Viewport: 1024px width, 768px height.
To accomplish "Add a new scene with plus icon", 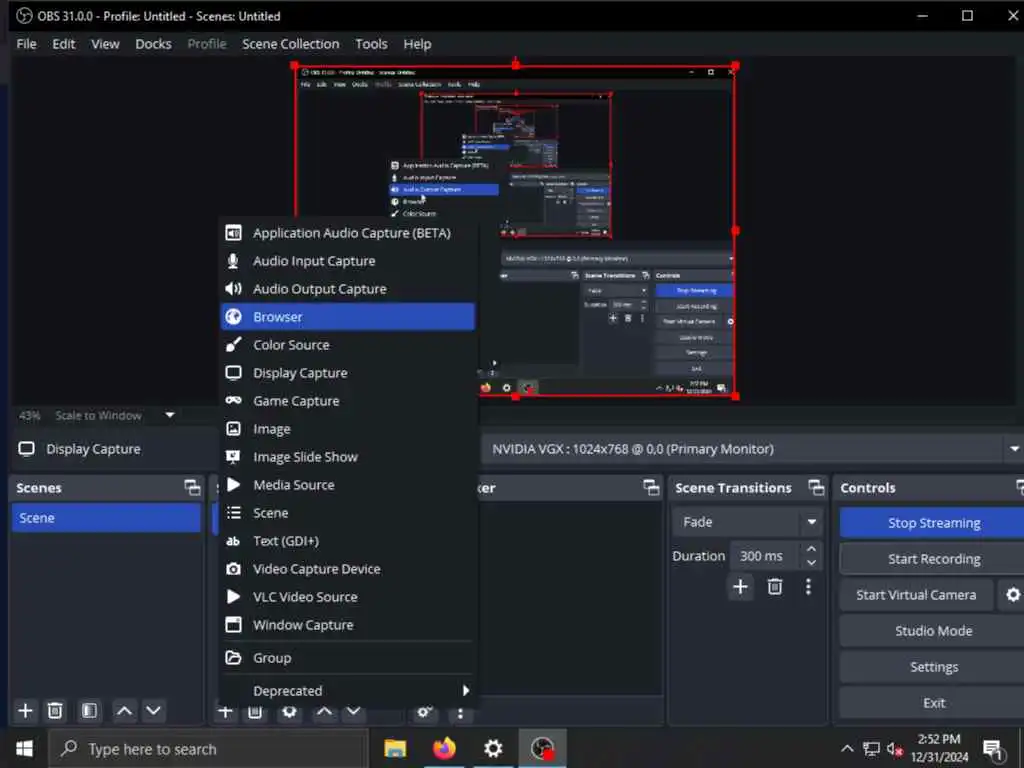I will point(25,711).
